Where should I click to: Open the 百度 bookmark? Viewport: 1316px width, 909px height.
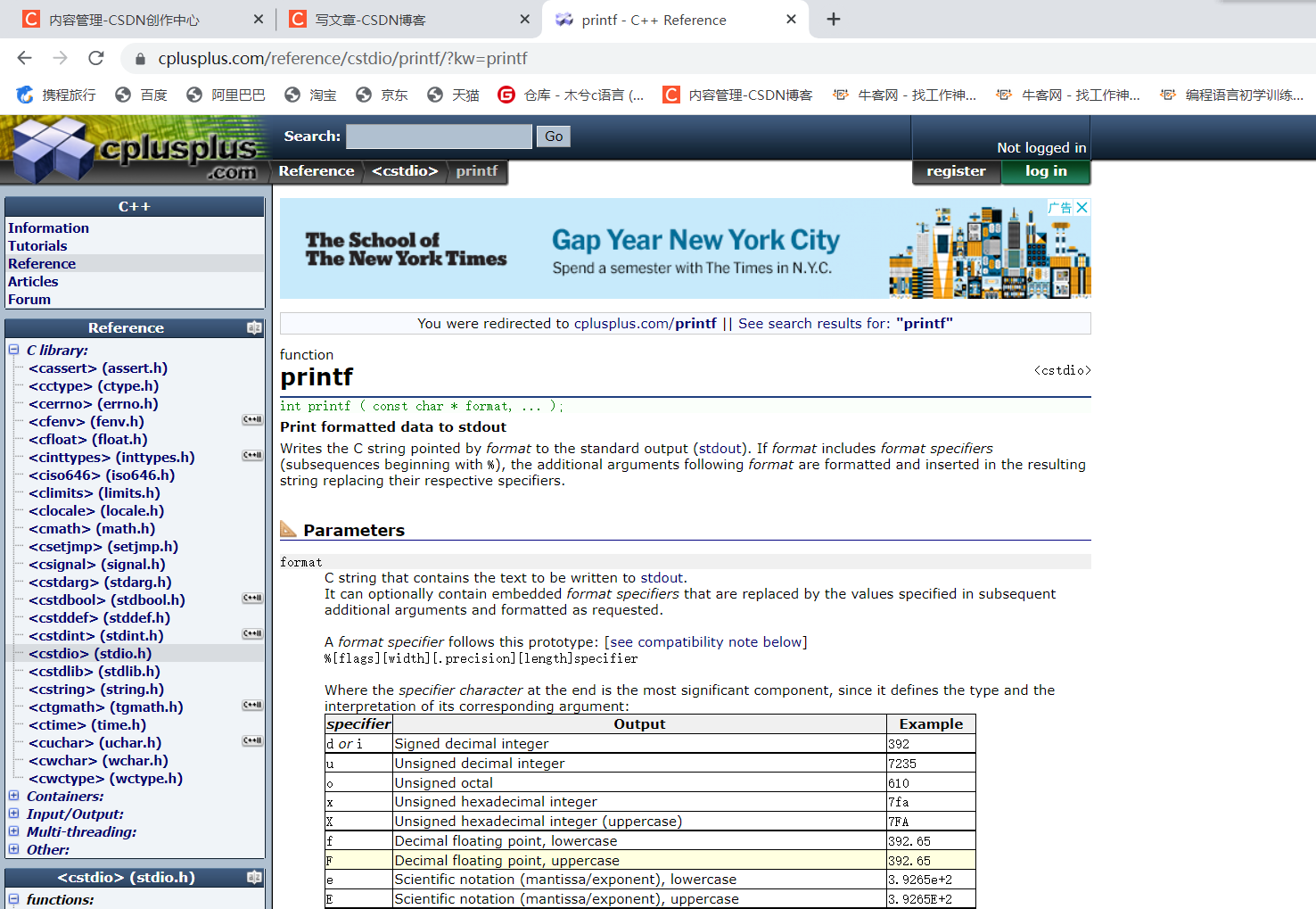[x=142, y=95]
